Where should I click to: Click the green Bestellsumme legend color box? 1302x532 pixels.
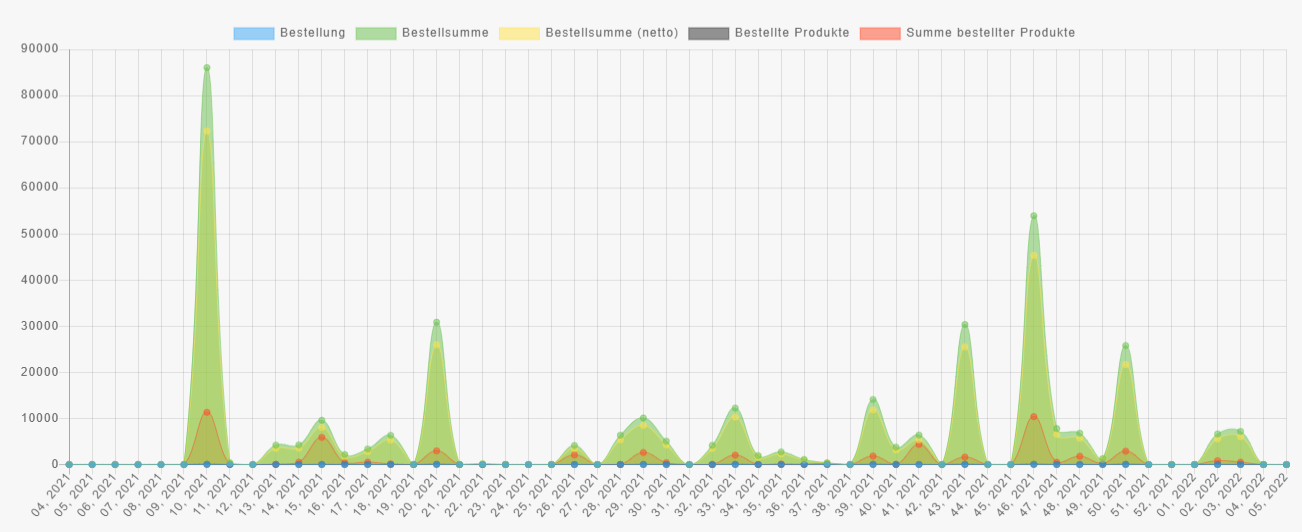[x=375, y=33]
